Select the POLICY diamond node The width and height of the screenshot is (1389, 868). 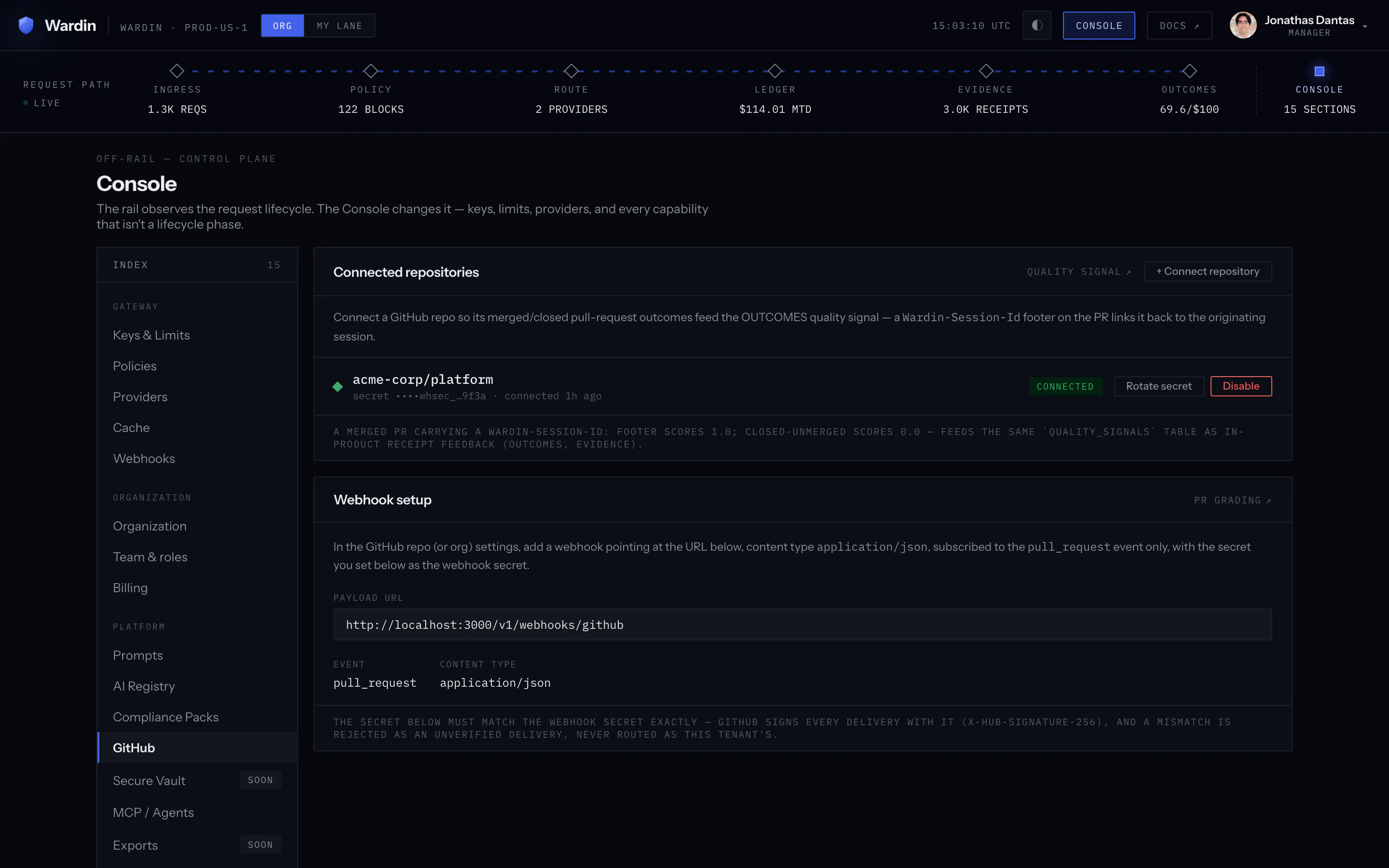(x=371, y=70)
